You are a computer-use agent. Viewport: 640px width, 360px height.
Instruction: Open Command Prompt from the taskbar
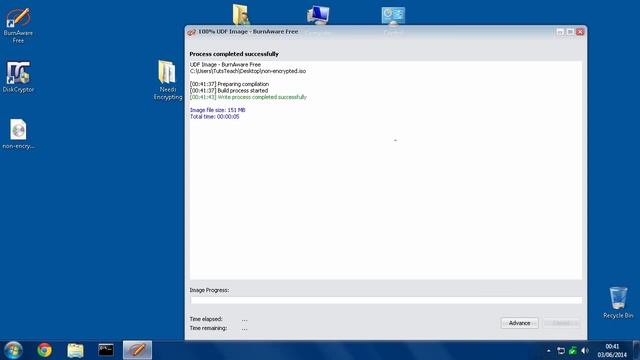pyautogui.click(x=106, y=350)
